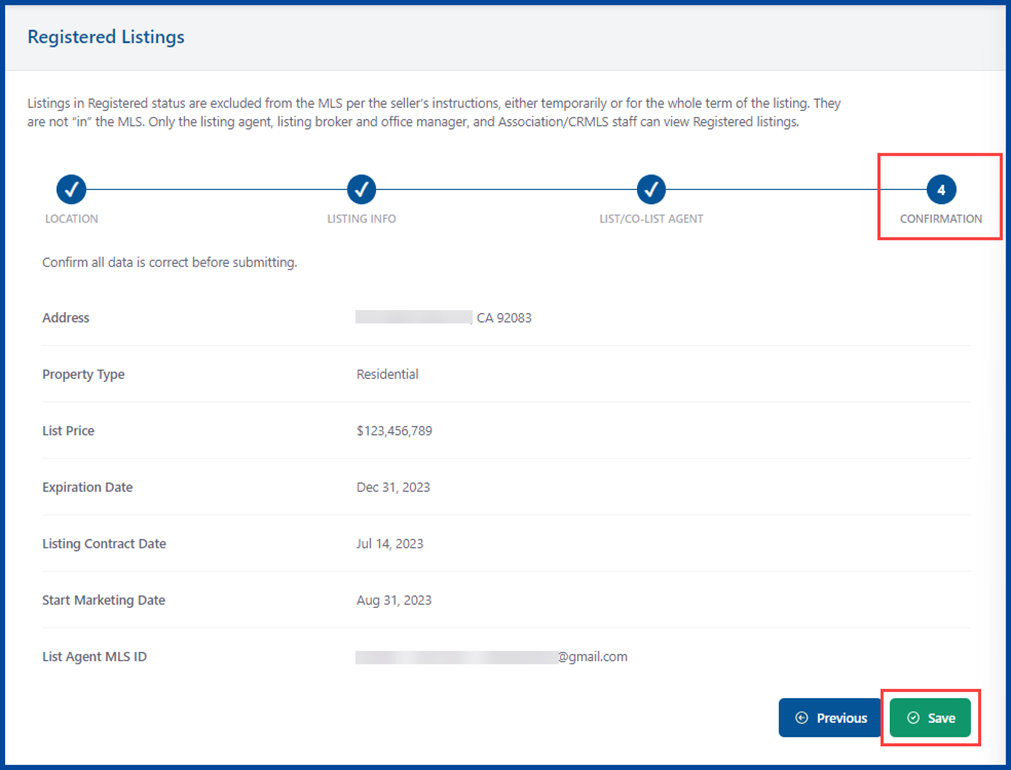Click the Location step checkmark circle
Image resolution: width=1011 pixels, height=770 pixels.
[71, 188]
